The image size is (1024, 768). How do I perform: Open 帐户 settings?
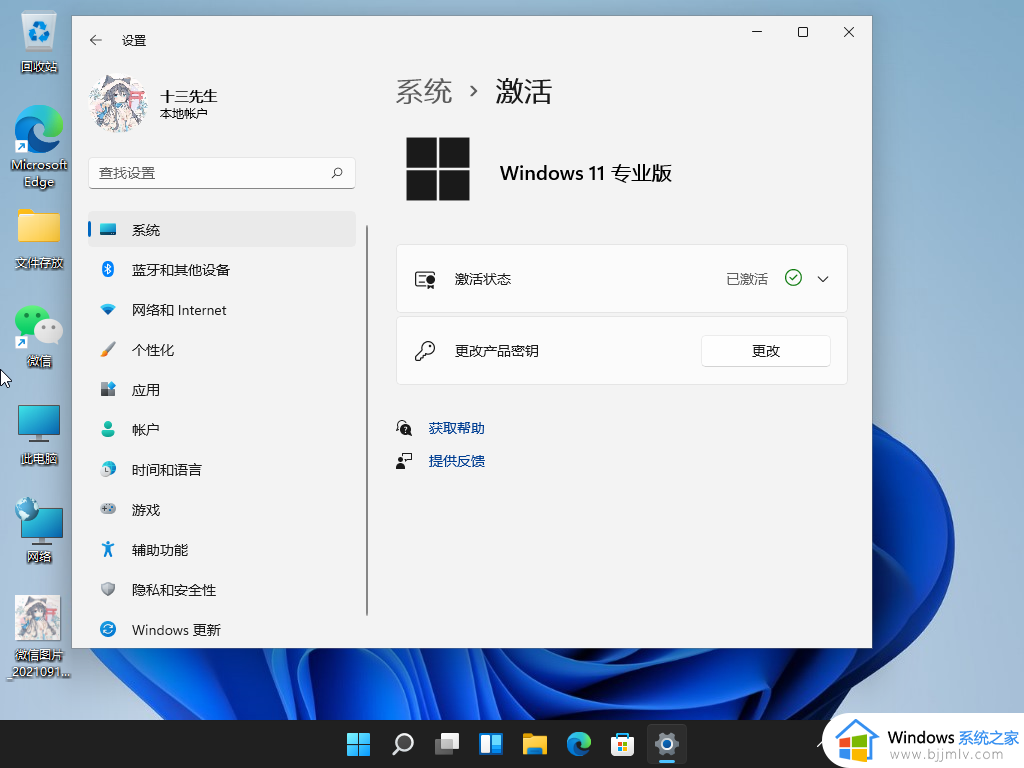221,430
